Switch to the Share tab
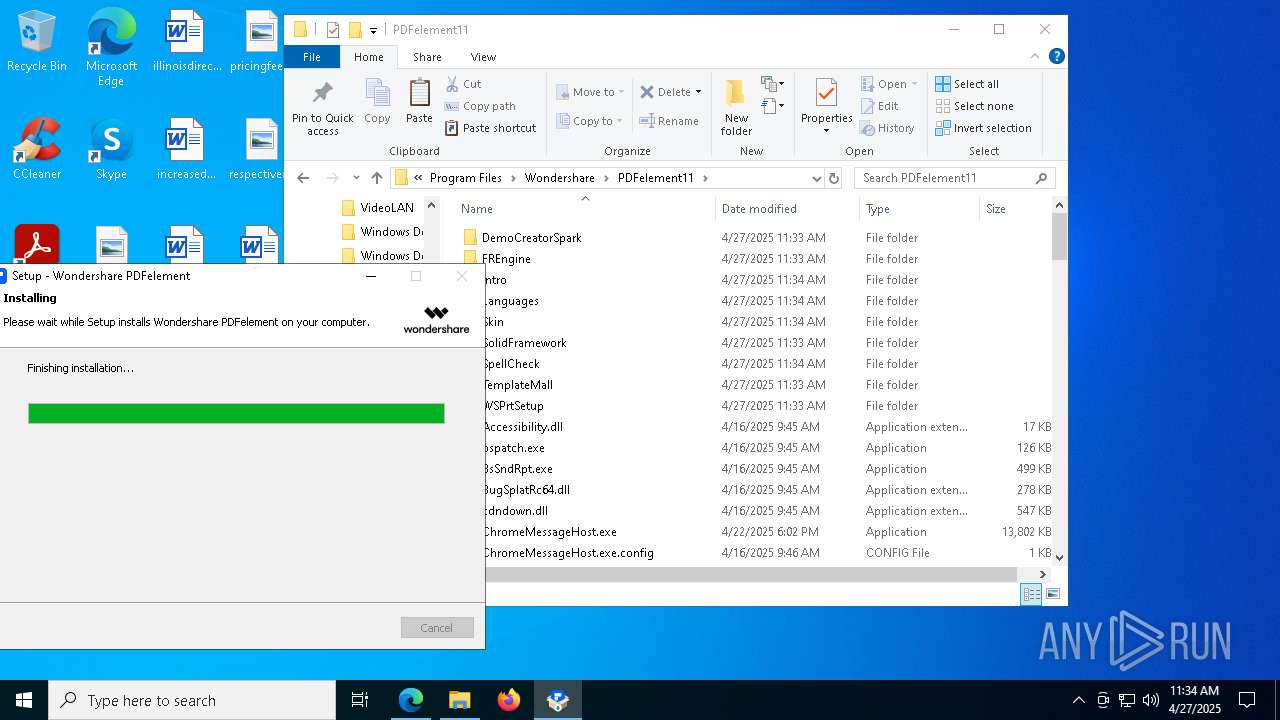 pos(427,57)
